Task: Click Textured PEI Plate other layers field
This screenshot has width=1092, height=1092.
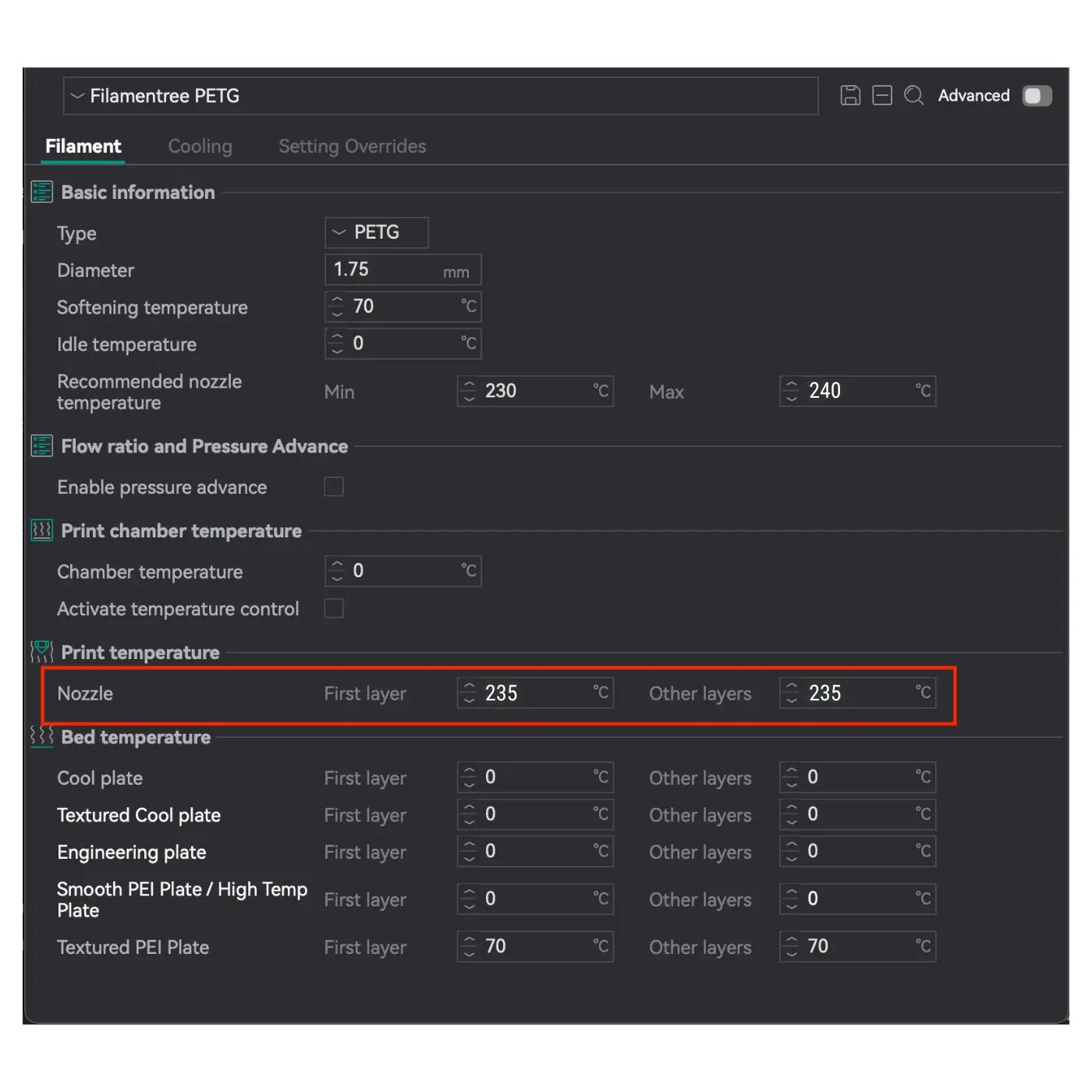Action: click(858, 946)
